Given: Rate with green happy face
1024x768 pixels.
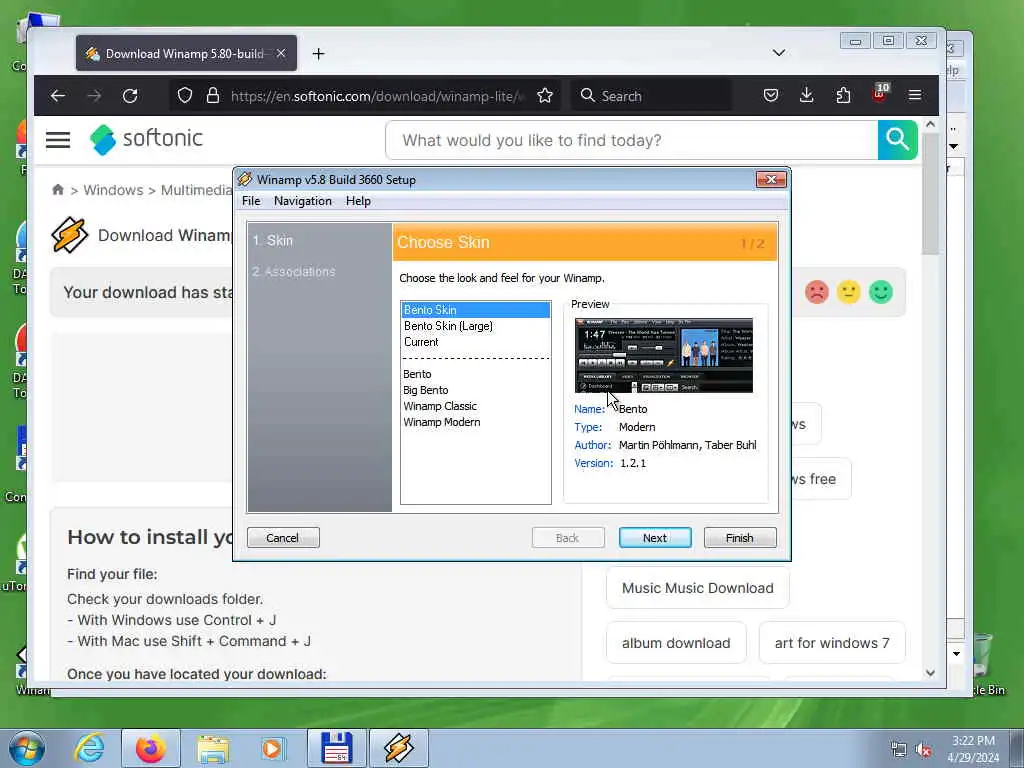Looking at the screenshot, I should 880,292.
